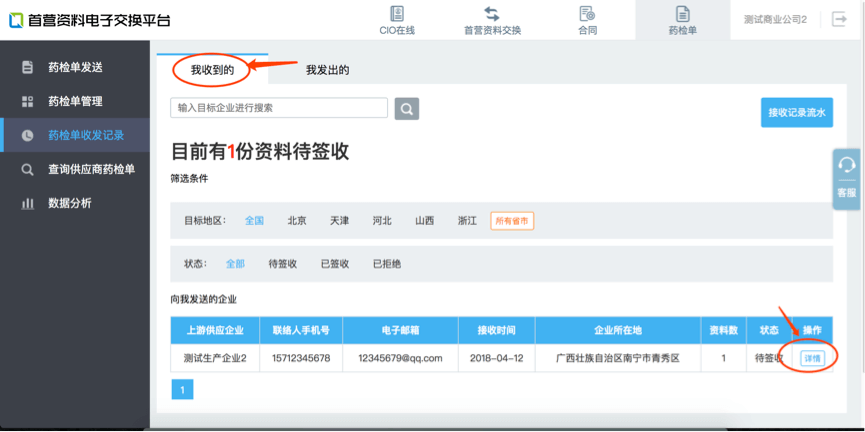Switch to the 我发出的 tab

327,70
